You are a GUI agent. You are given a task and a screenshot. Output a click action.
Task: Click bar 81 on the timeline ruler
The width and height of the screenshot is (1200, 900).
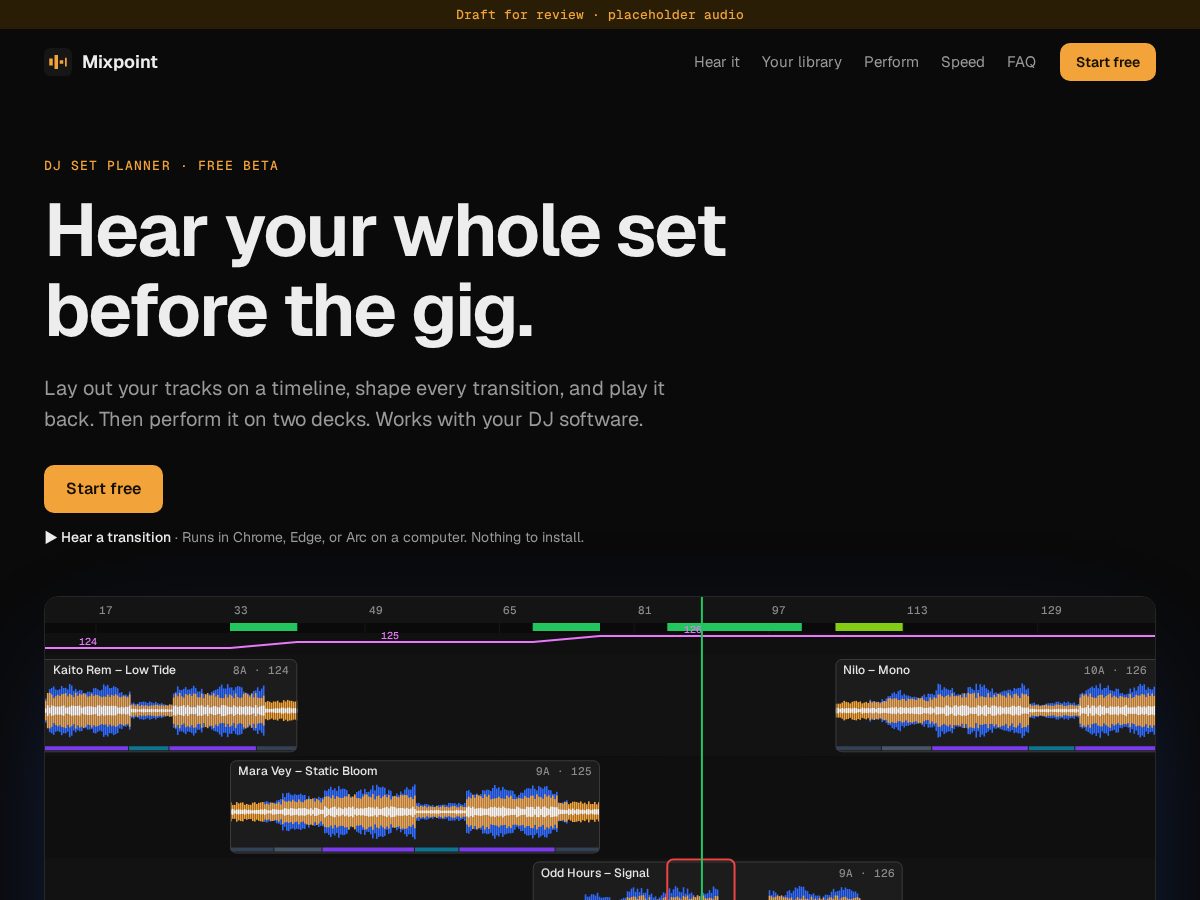pyautogui.click(x=645, y=610)
